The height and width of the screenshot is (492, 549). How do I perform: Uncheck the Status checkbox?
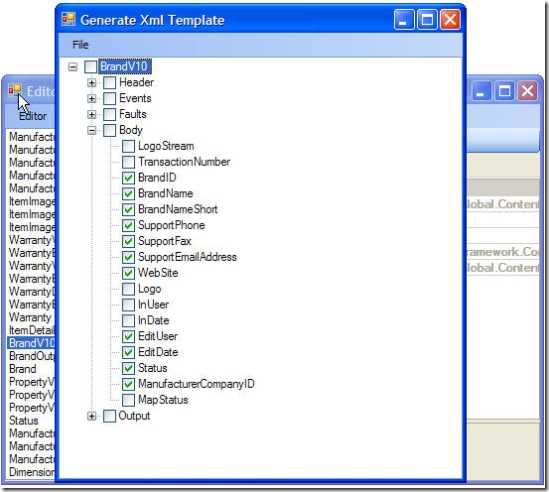coord(128,368)
